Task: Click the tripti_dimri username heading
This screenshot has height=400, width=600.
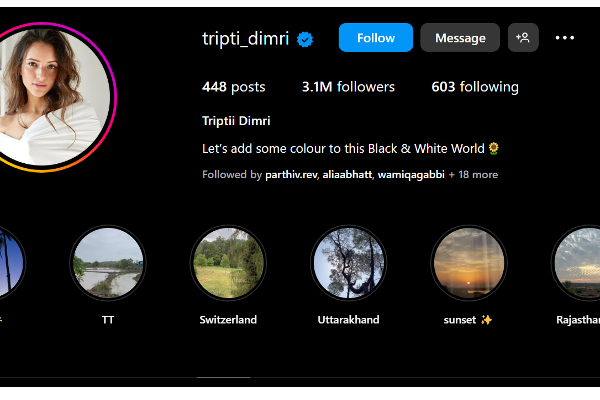Action: tap(245, 39)
